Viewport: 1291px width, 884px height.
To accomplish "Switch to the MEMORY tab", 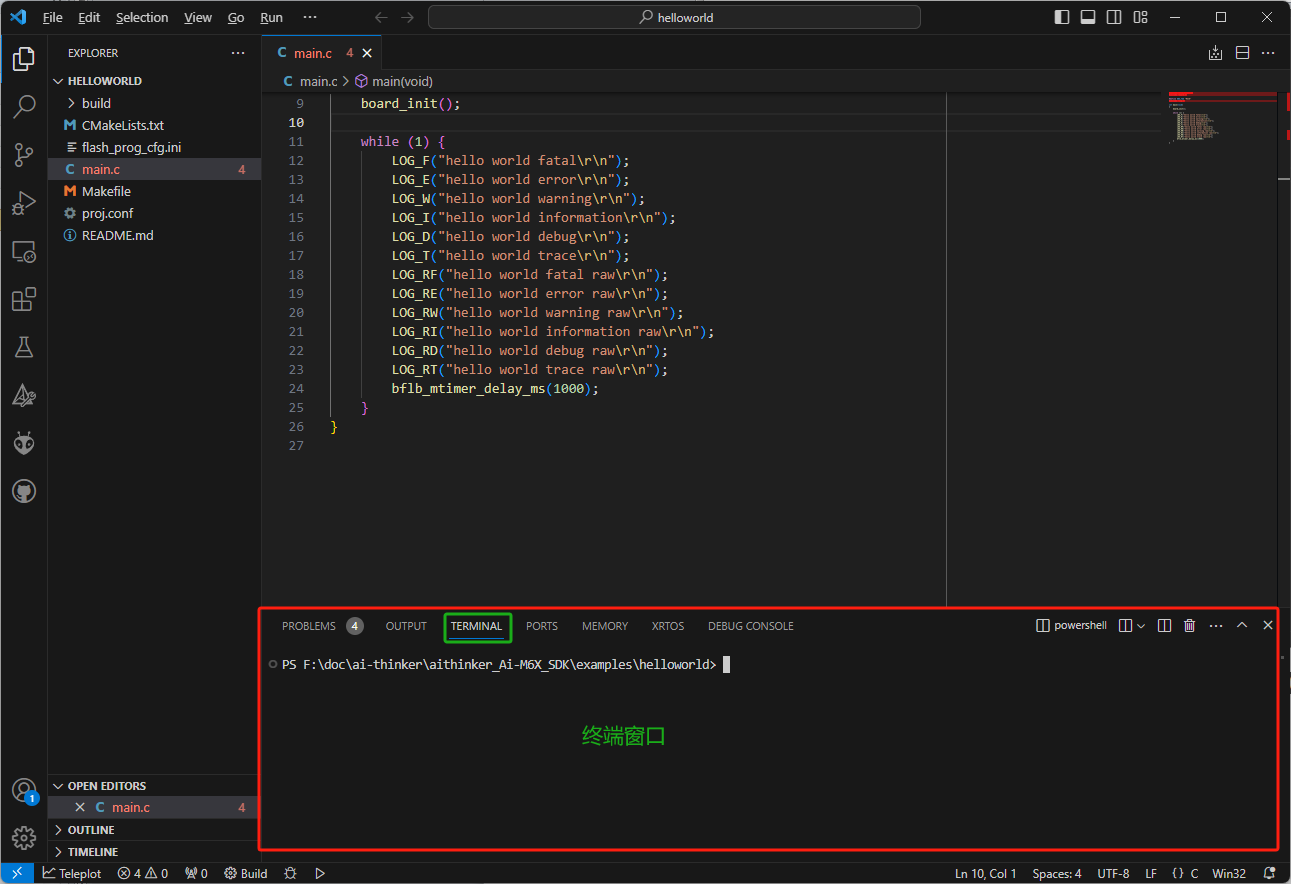I will tap(605, 626).
